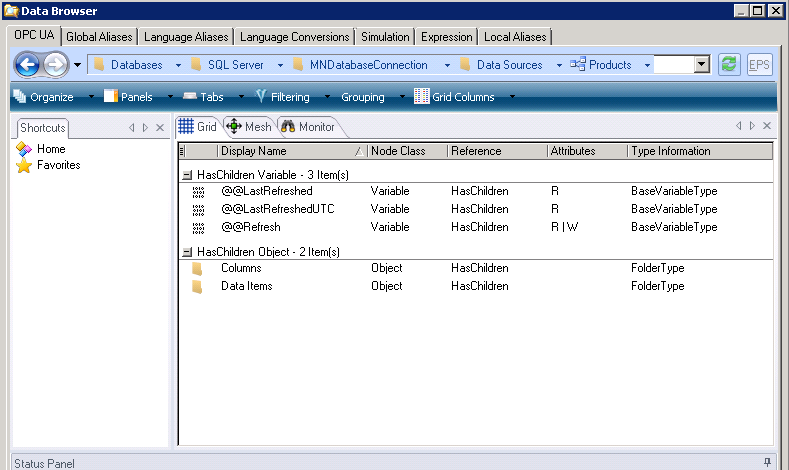Screen dimensions: 789x470
Task: Click the EPS button in the address bar
Action: coord(760,65)
